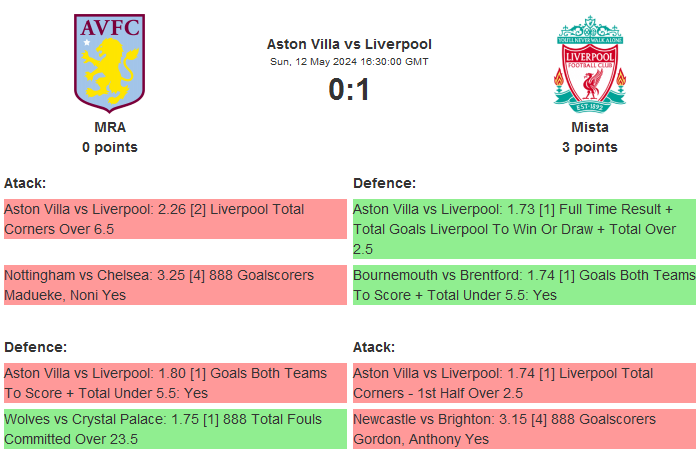Click the Liverpool club crest
The image size is (700, 460).
[x=590, y=62]
